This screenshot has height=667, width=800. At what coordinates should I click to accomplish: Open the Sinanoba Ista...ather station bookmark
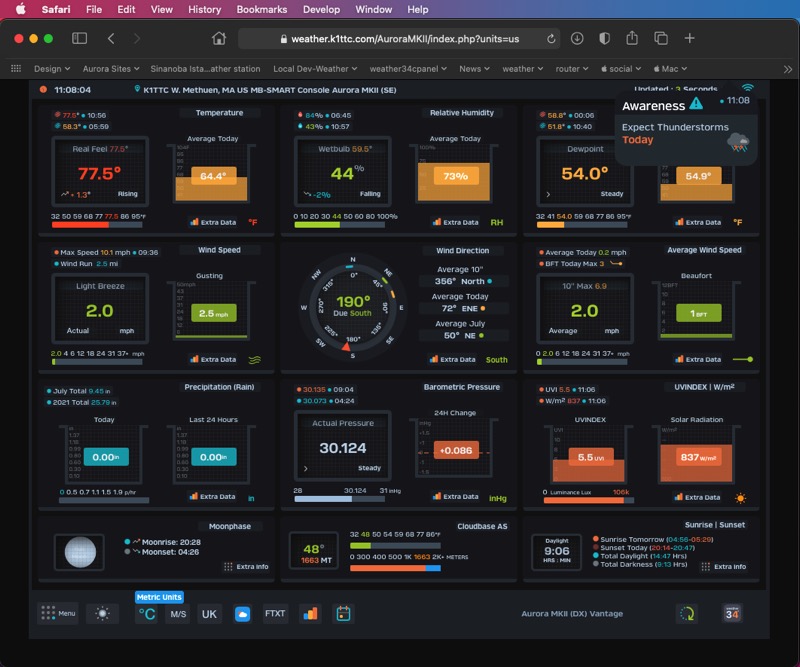click(x=205, y=68)
